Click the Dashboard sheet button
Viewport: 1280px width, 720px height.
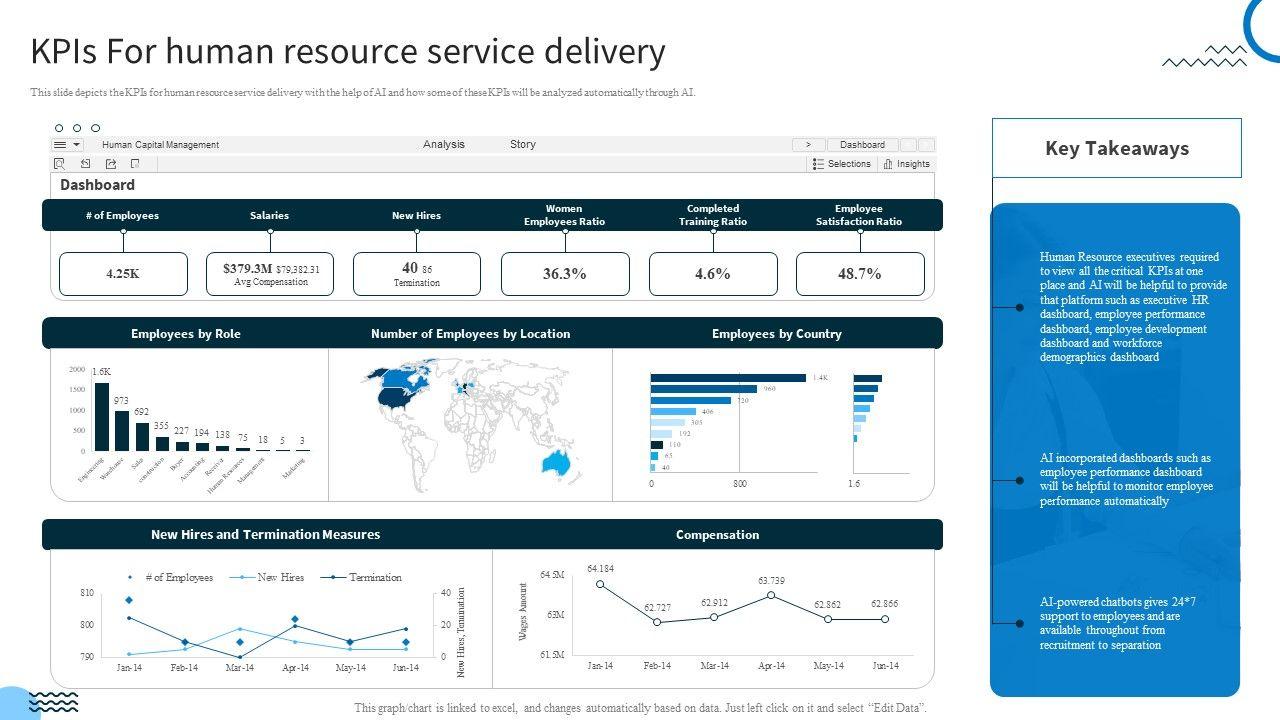coord(862,145)
